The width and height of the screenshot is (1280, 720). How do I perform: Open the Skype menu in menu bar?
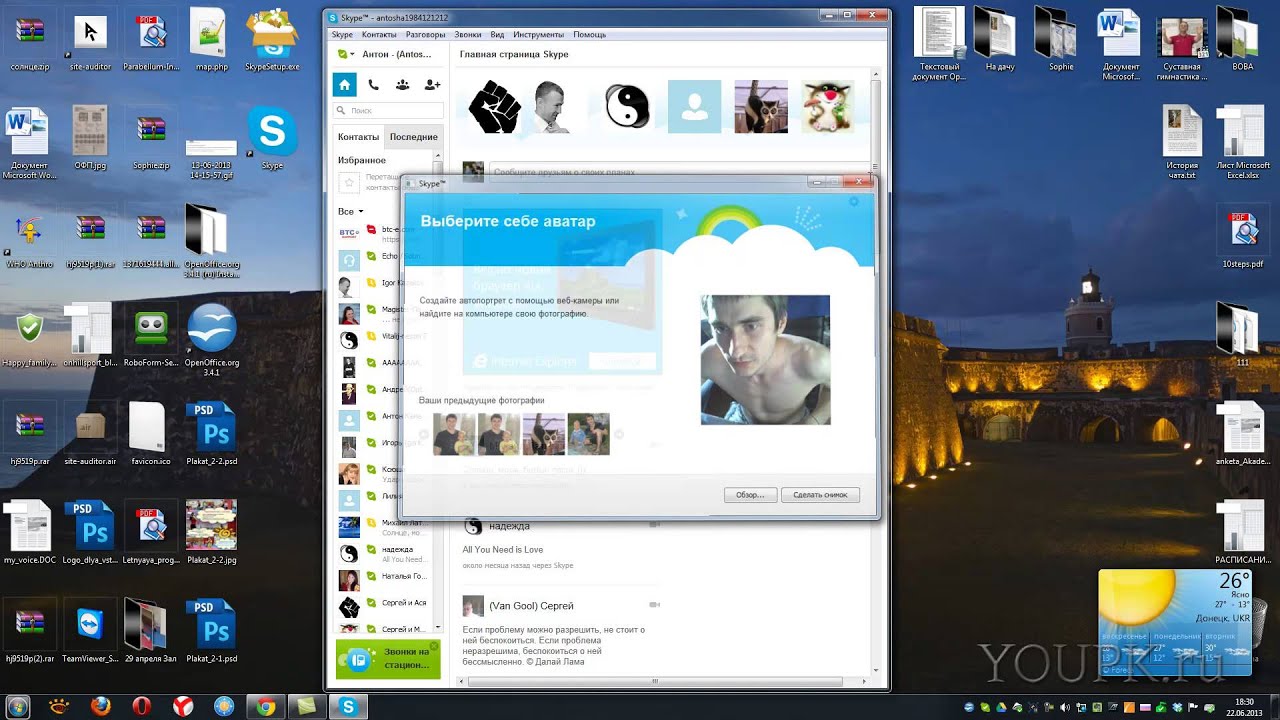[342, 34]
